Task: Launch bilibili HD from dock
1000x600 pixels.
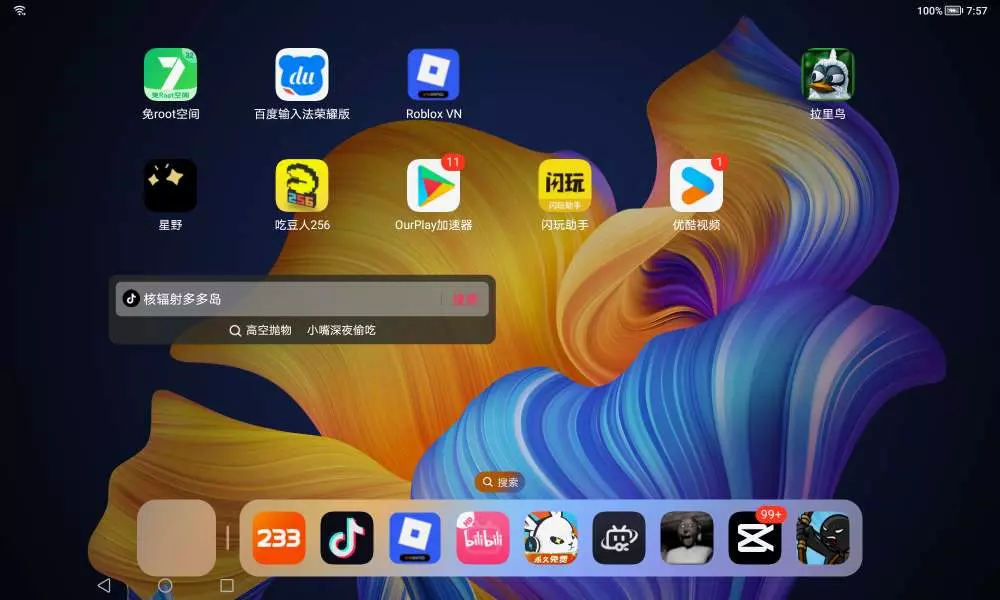Action: [x=483, y=538]
